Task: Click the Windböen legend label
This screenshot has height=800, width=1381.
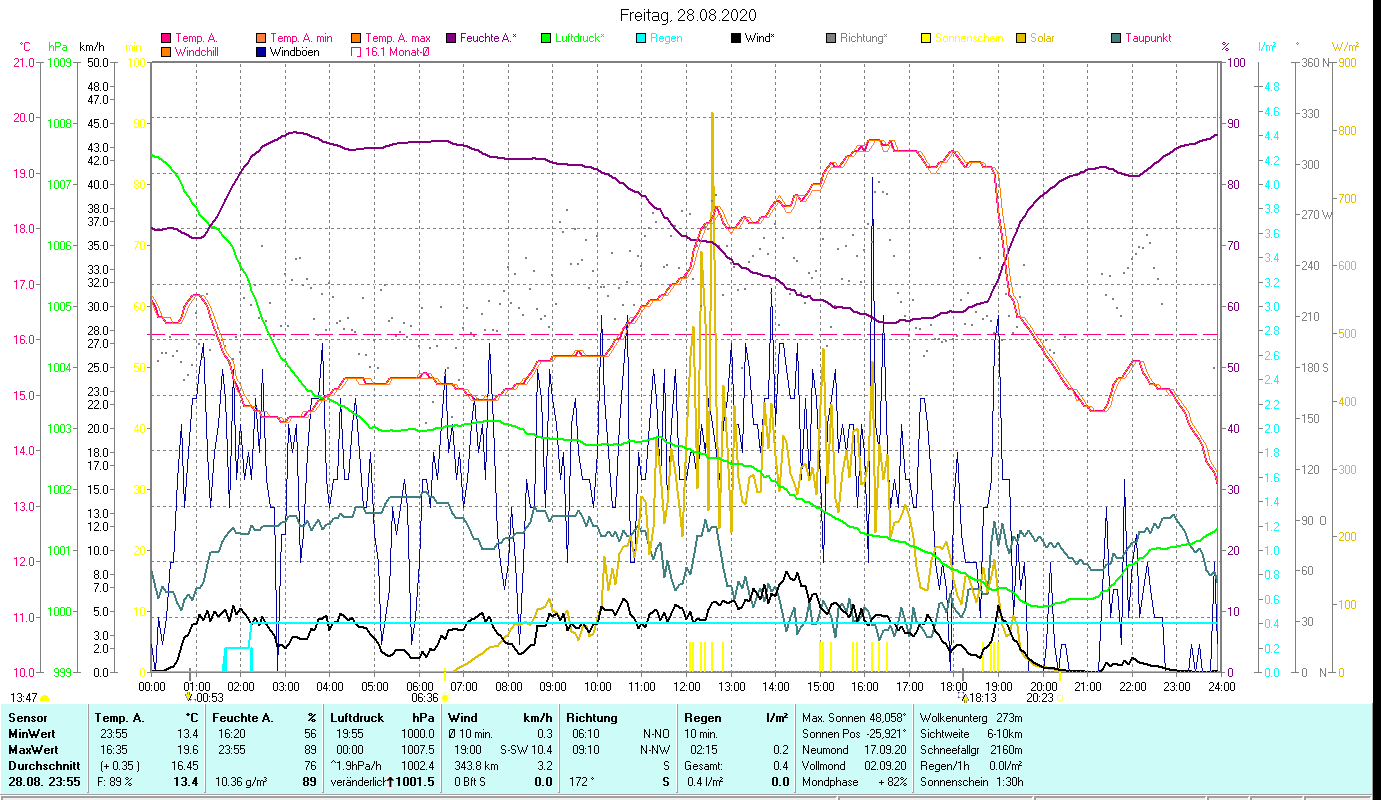Action: point(295,52)
